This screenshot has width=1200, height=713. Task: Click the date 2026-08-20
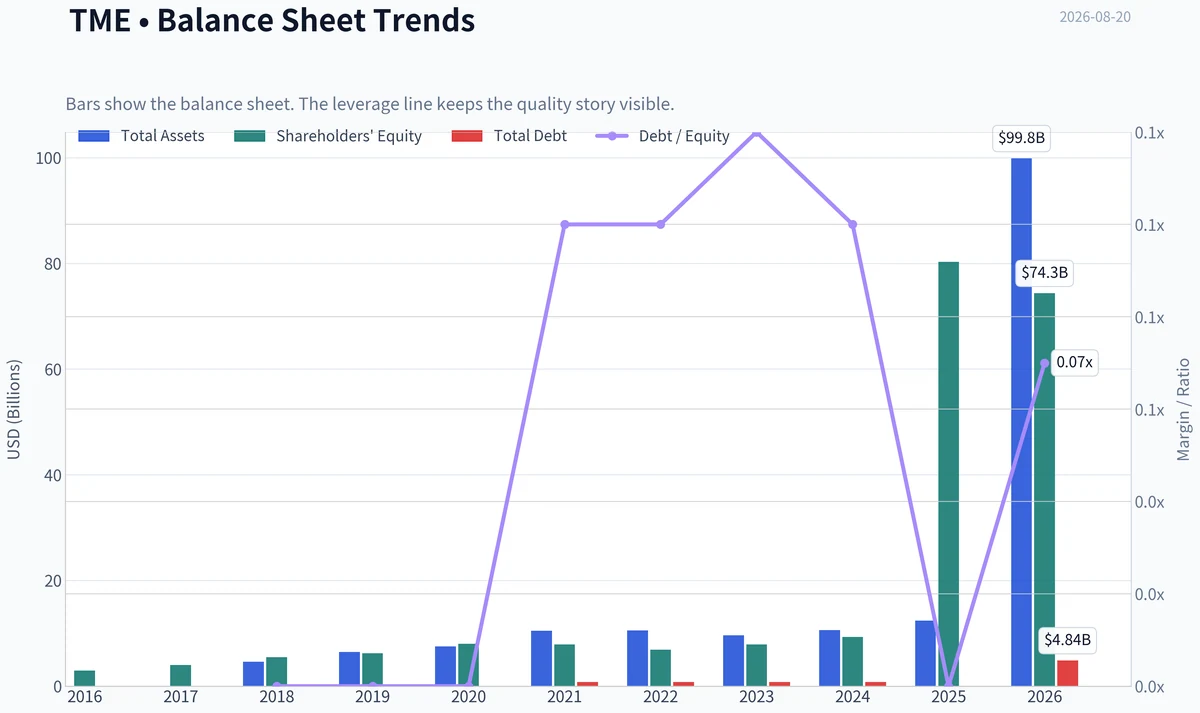coord(1095,16)
